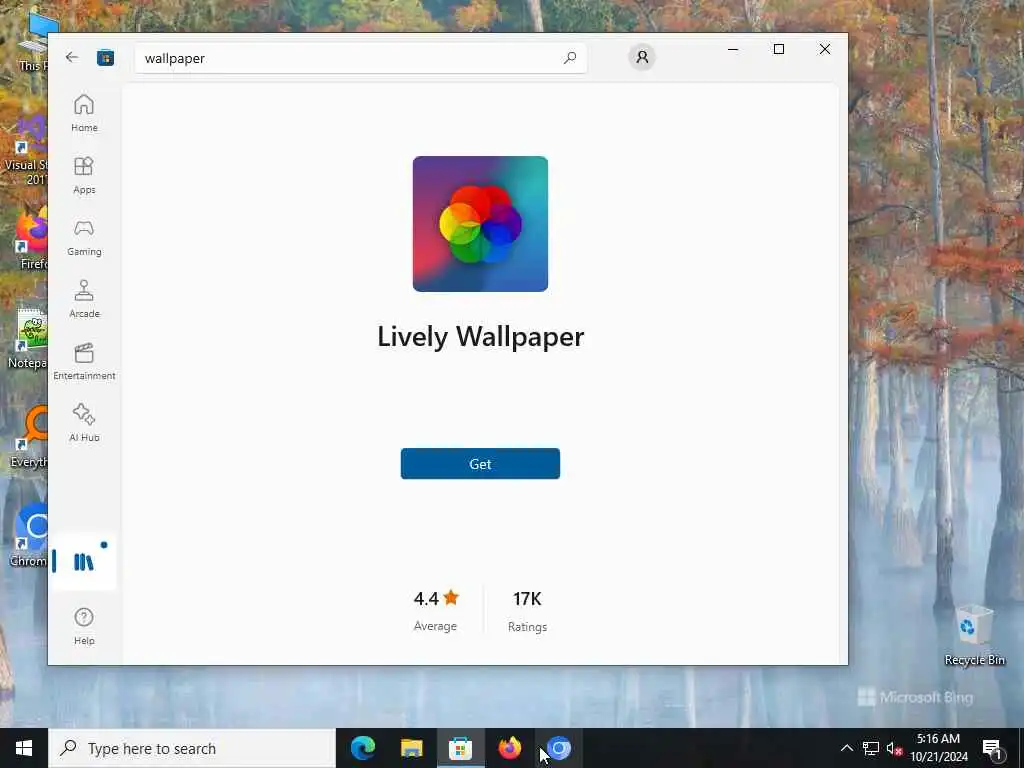Screen dimensions: 1024x768
Task: Open the Arcade section in sidebar
Action: [84, 299]
